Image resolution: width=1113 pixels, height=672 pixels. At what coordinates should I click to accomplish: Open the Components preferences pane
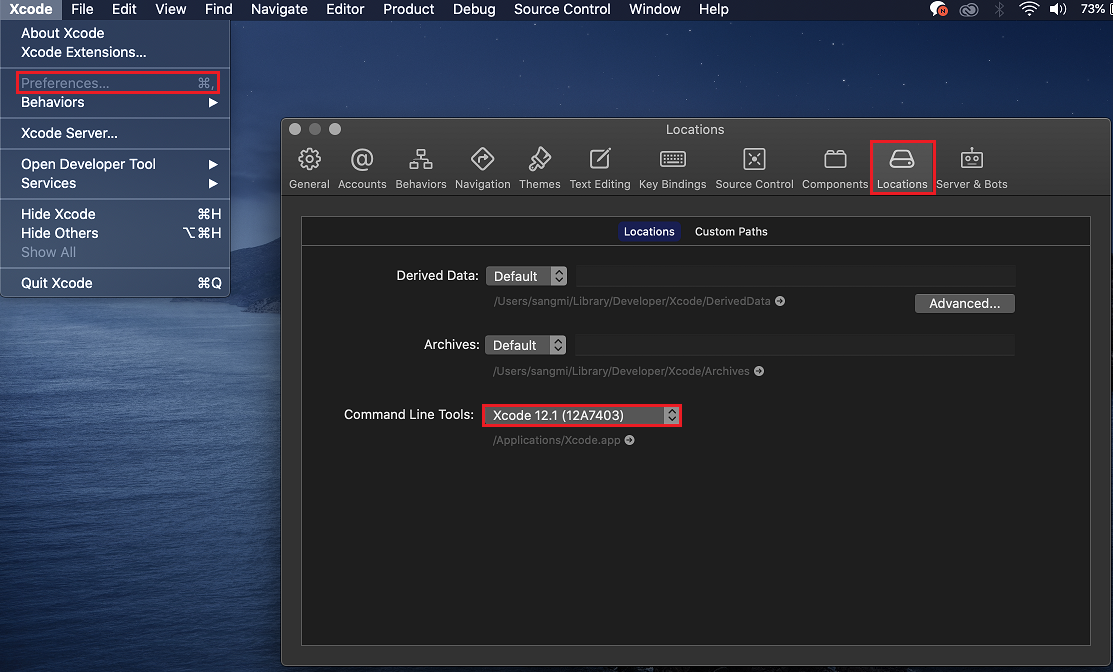[835, 165]
